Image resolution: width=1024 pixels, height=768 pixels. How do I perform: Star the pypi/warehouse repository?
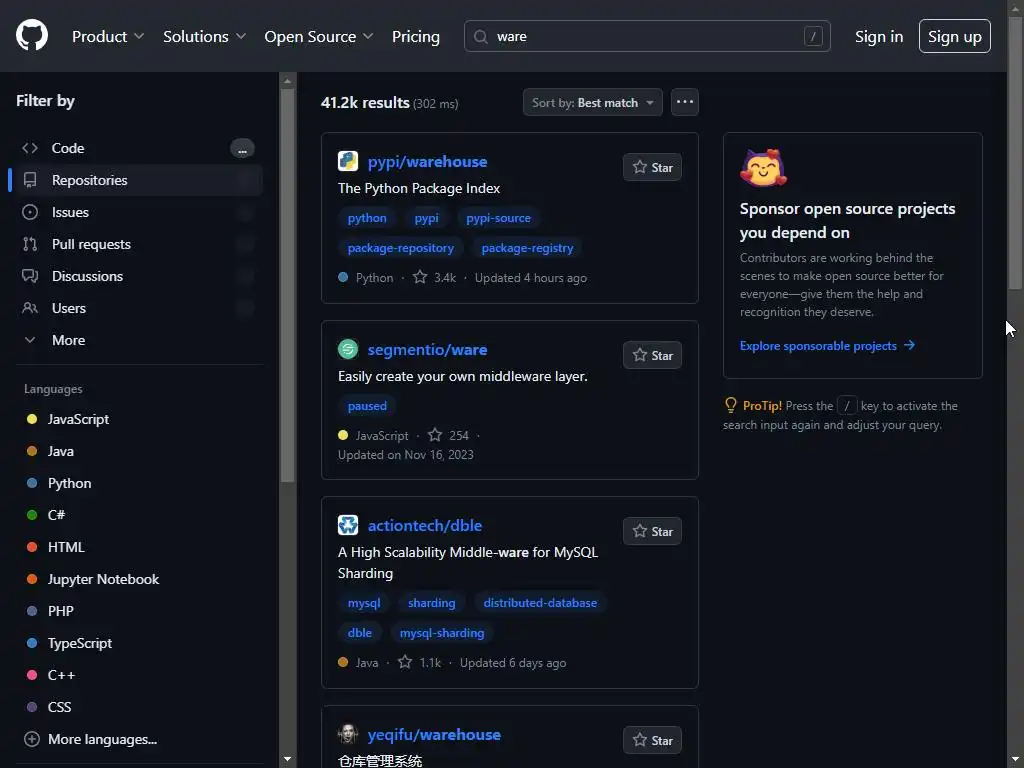(652, 167)
